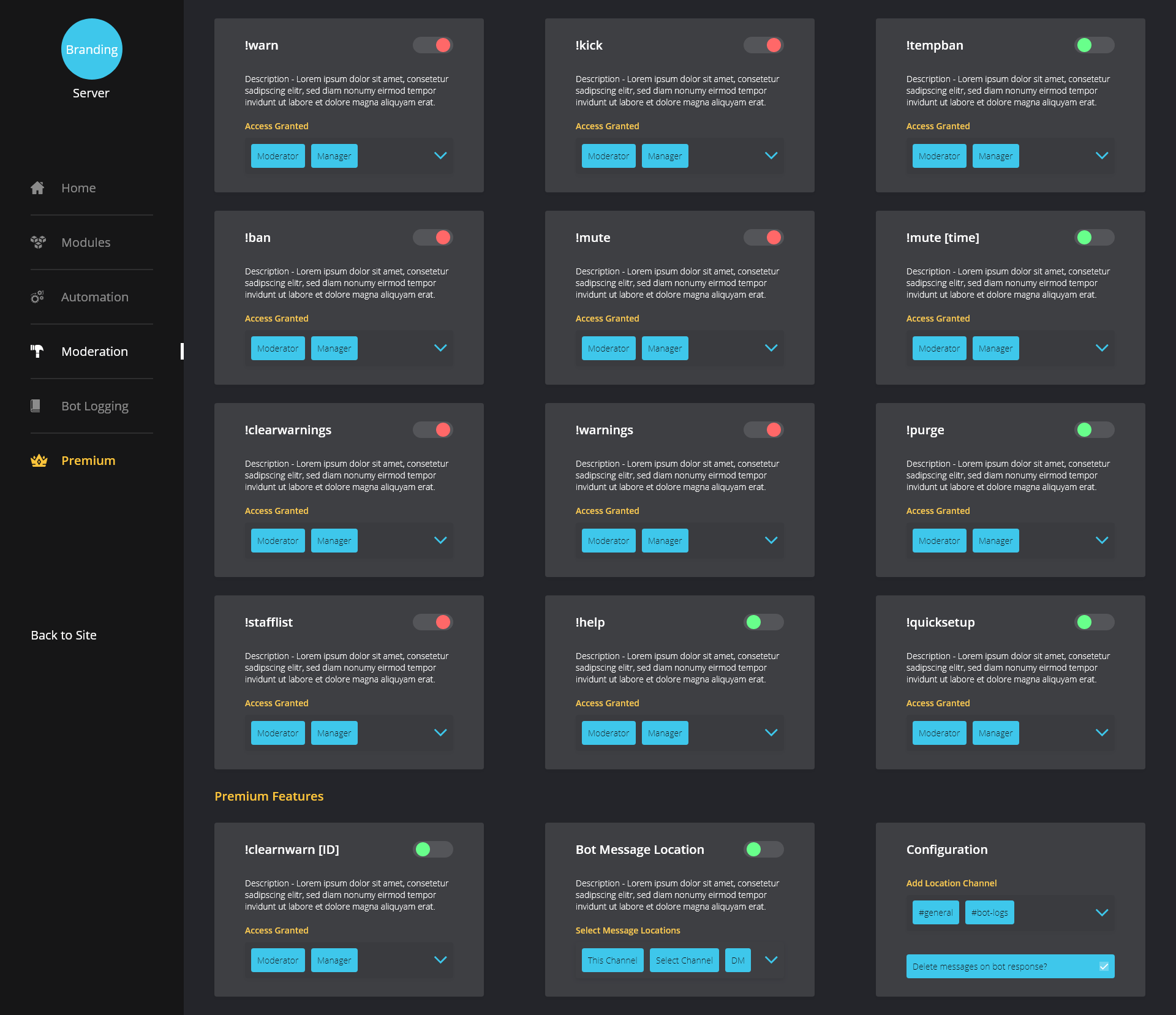Image resolution: width=1176 pixels, height=1015 pixels.
Task: Disable the !warn command toggle
Action: point(433,45)
